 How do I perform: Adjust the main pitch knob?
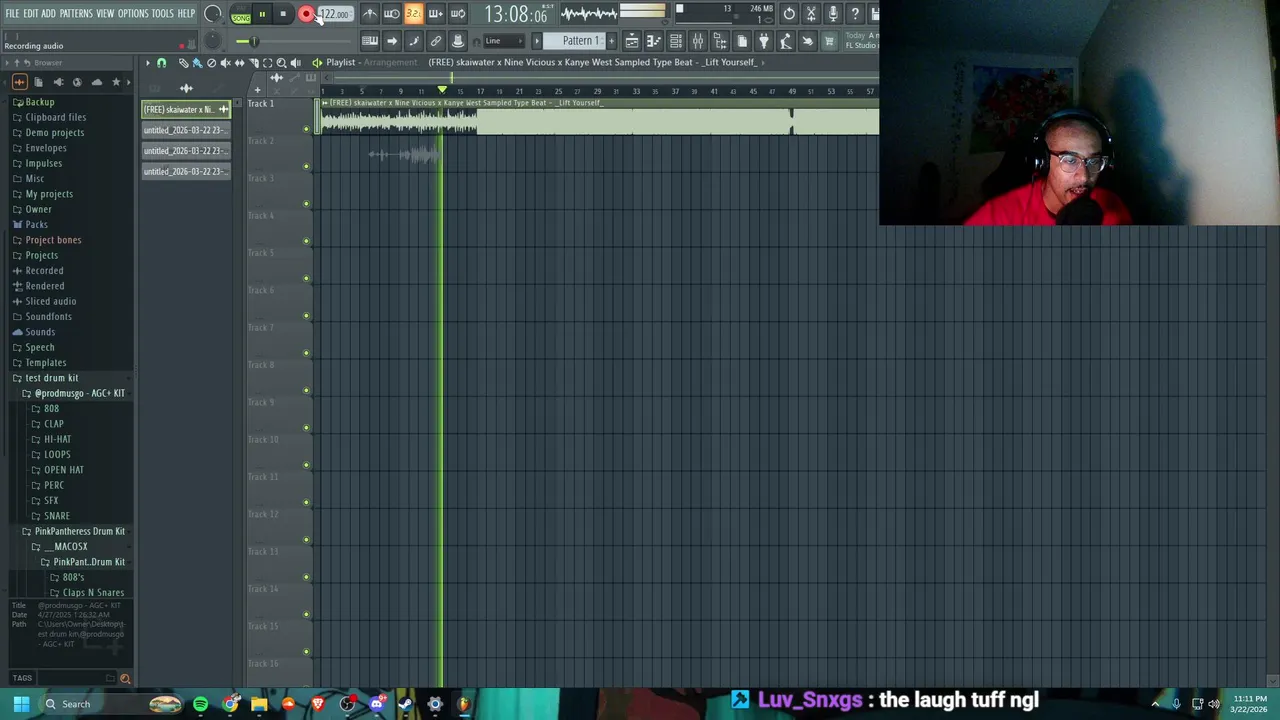click(x=212, y=41)
